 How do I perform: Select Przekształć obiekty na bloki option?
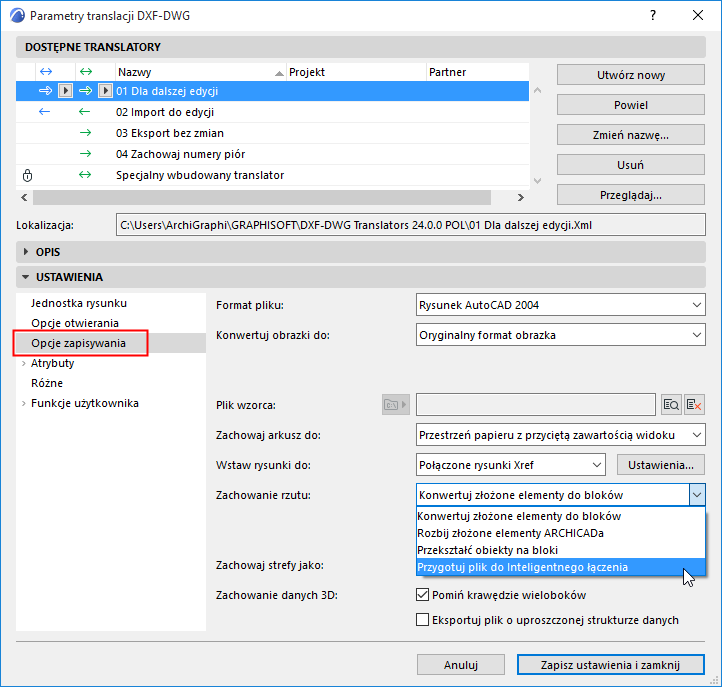(487, 550)
